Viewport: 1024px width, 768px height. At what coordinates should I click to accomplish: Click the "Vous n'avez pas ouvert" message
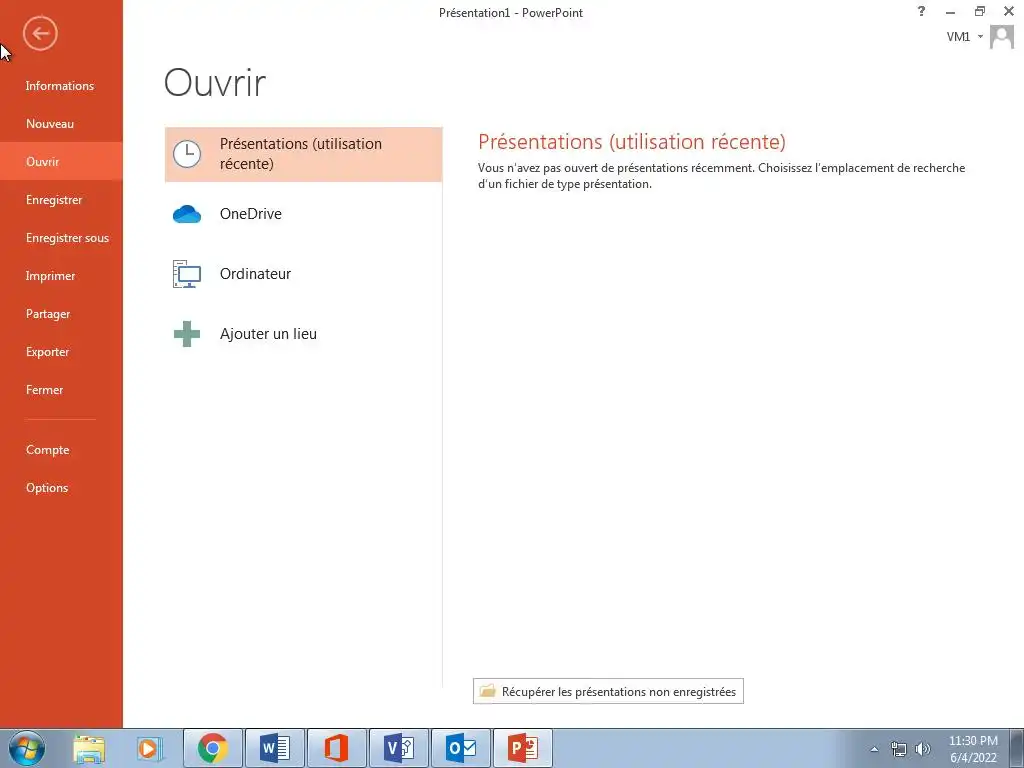coord(721,176)
